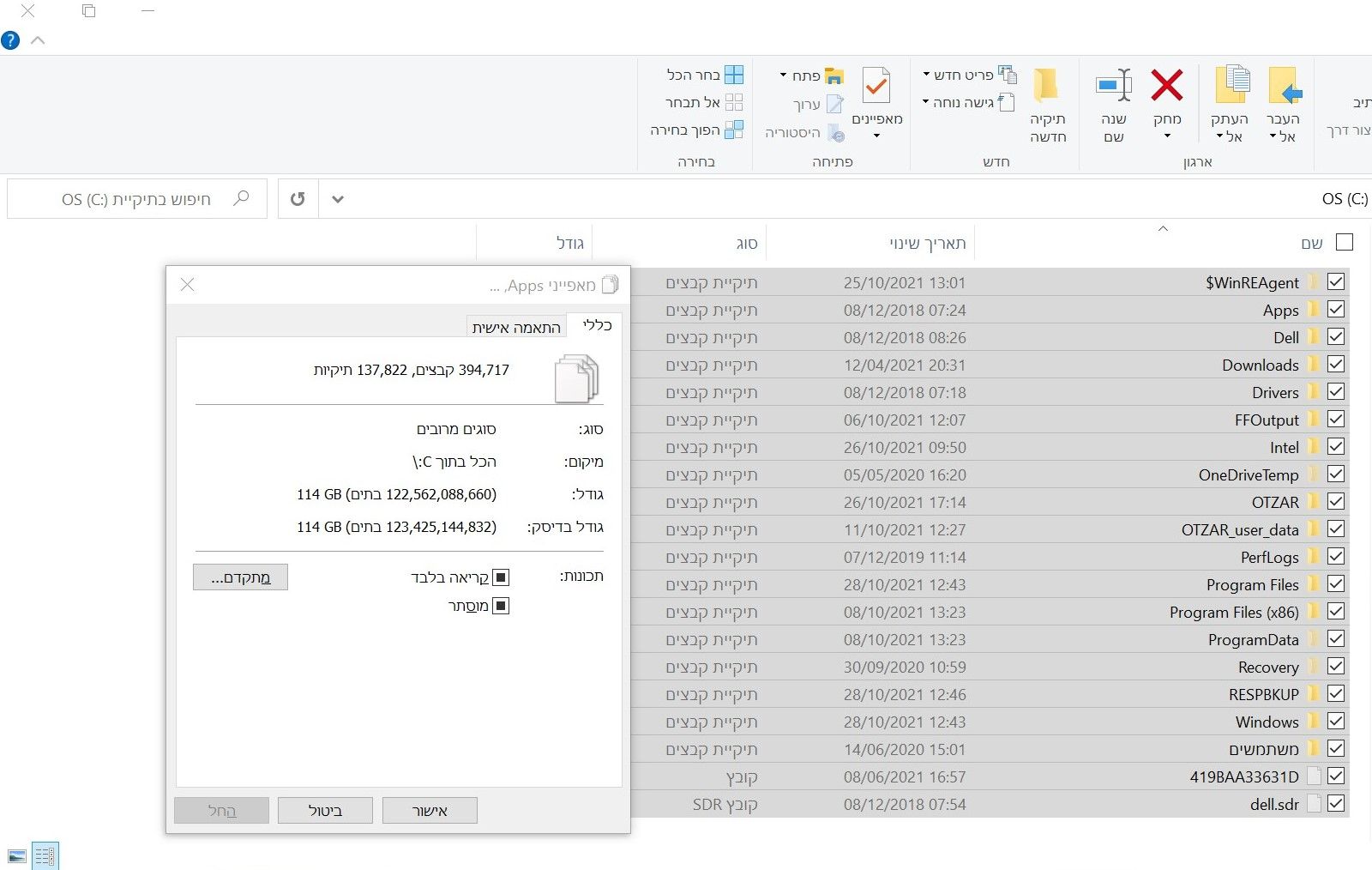Toggle Read-only (קריאה בלבד) checkbox

coord(502,577)
